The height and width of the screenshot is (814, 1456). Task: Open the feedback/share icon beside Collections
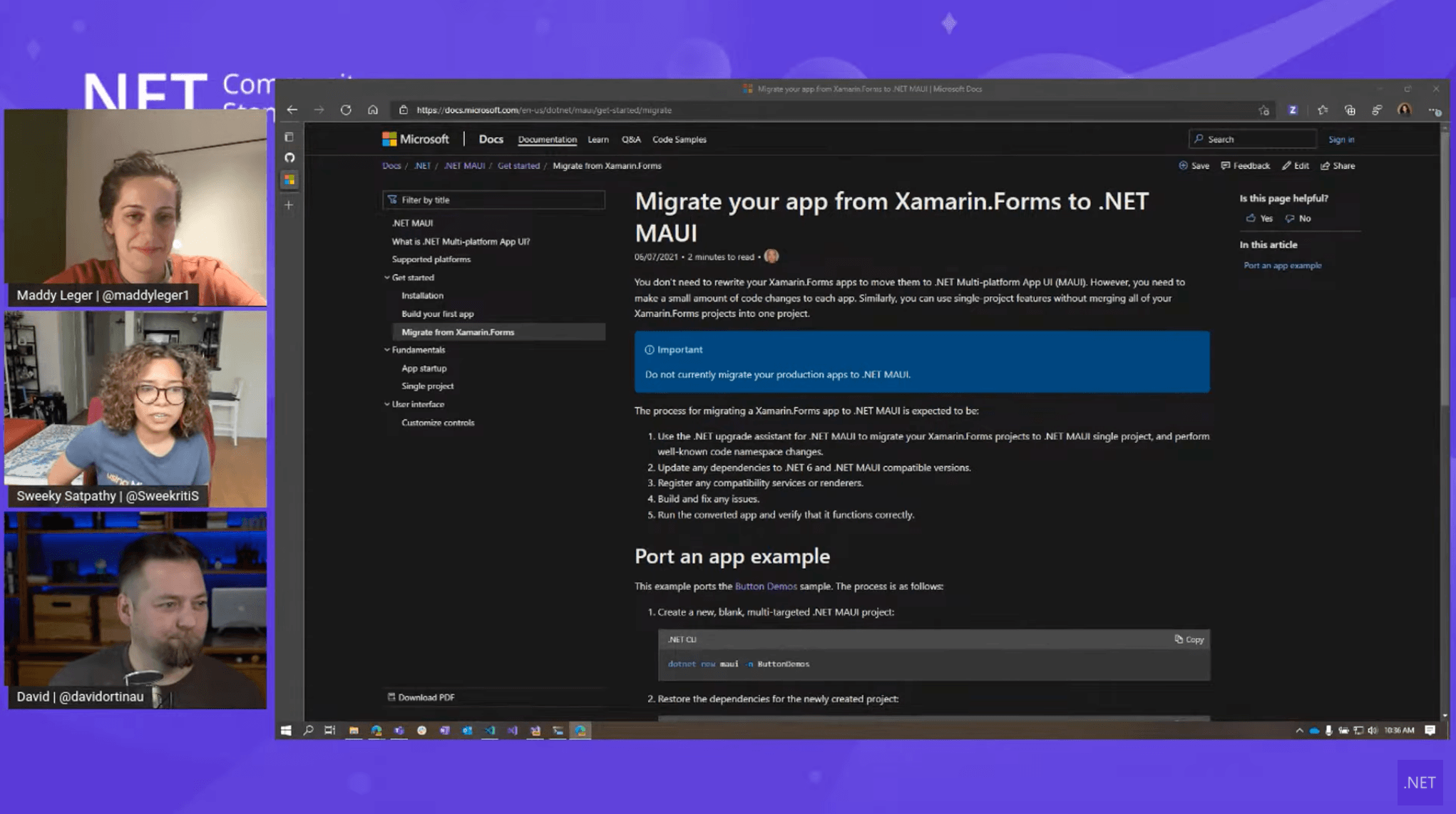(x=1377, y=110)
